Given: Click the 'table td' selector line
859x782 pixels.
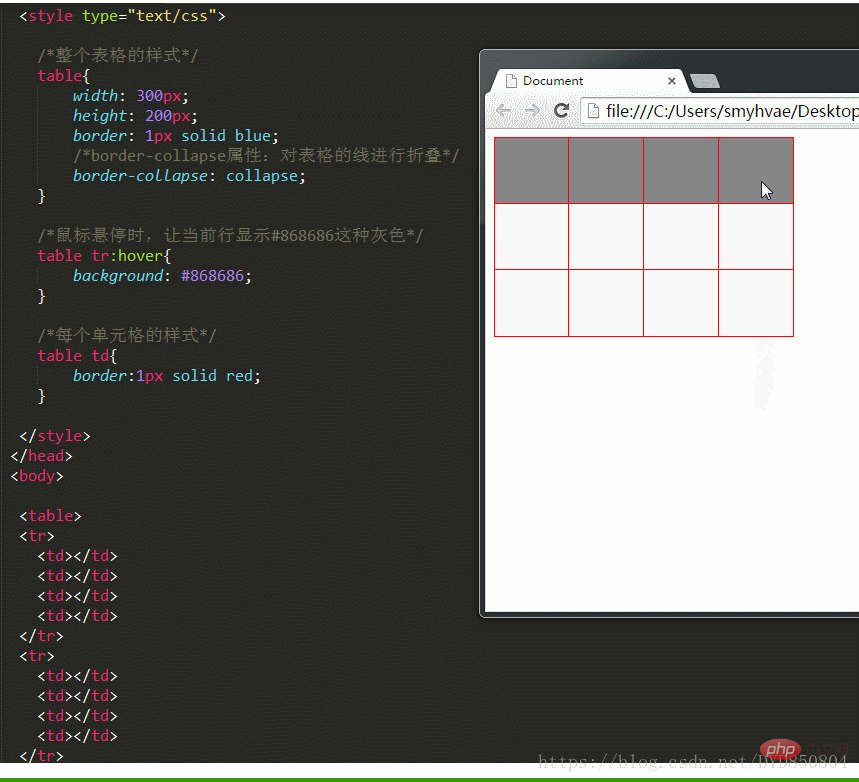Looking at the screenshot, I should pyautogui.click(x=77, y=356).
